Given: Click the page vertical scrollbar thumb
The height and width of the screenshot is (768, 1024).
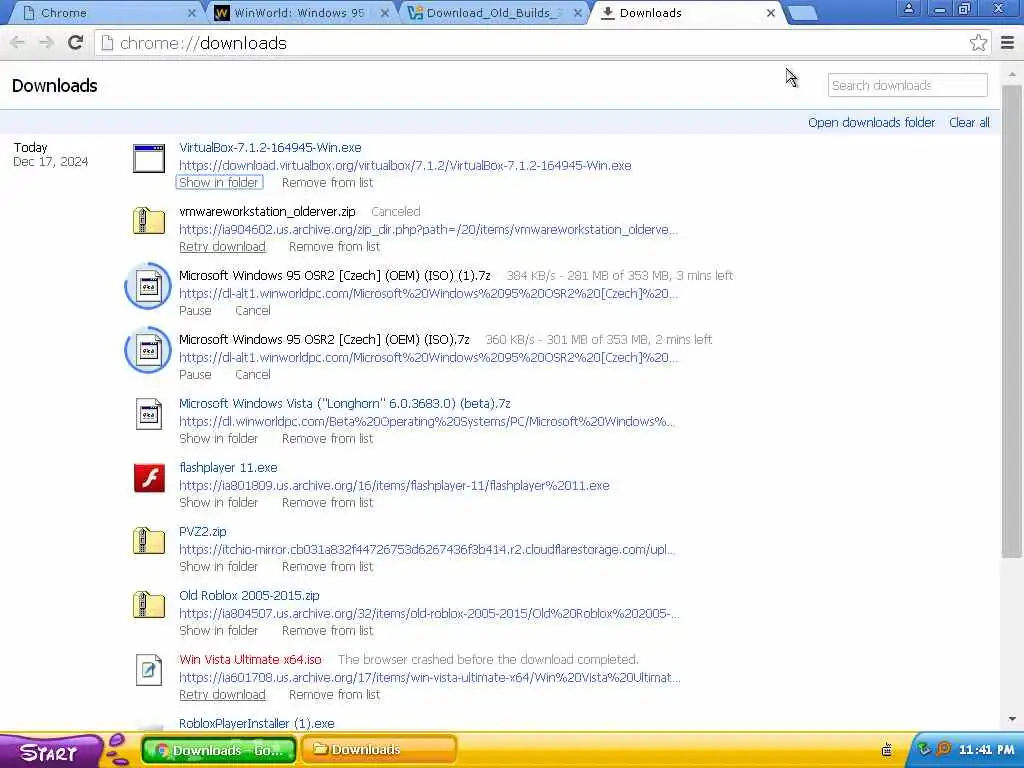Looking at the screenshot, I should click(x=1012, y=321).
